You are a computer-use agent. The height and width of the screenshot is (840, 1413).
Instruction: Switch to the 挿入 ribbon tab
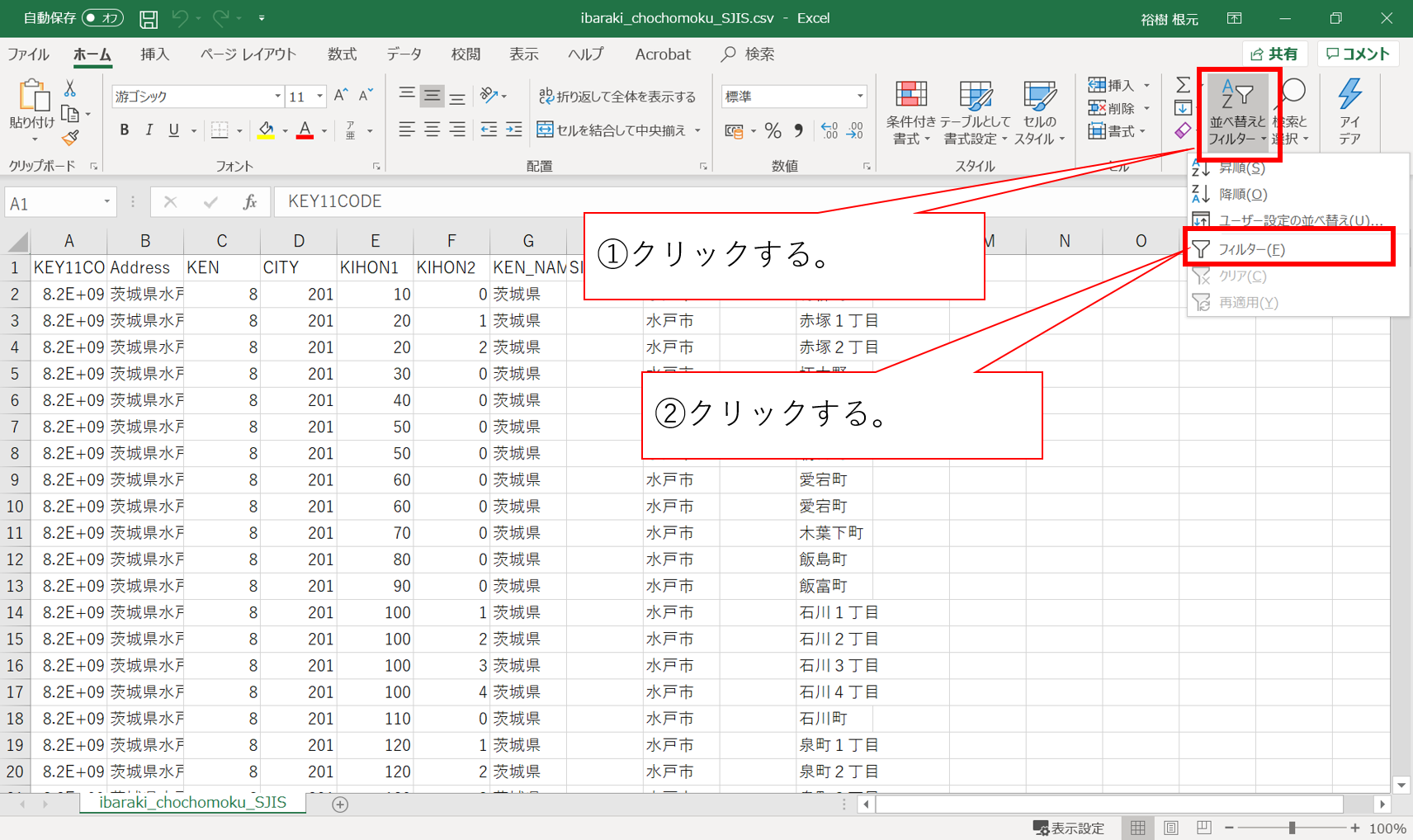tap(154, 54)
